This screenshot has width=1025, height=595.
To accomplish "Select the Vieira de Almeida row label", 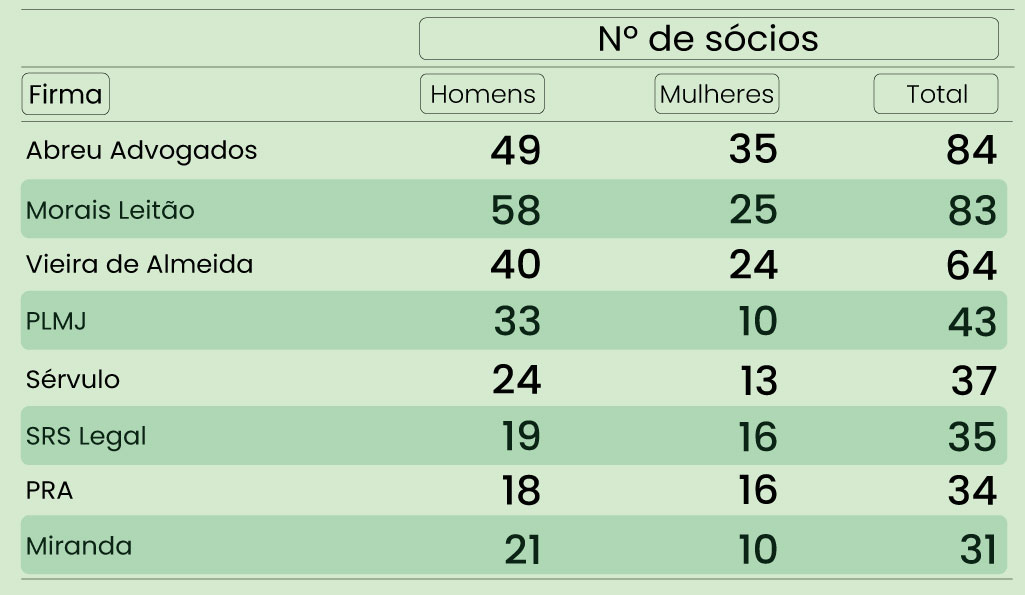I will click(x=139, y=265).
